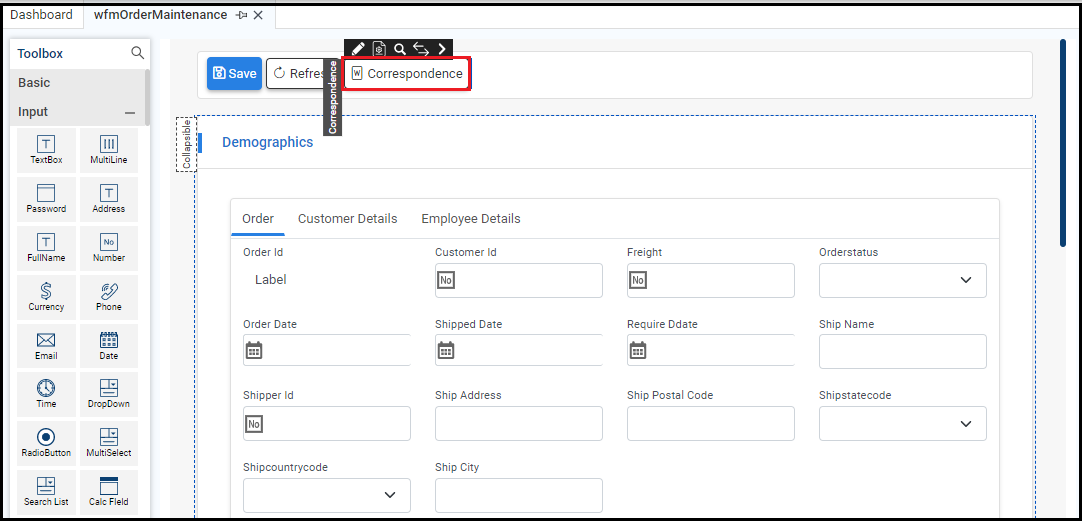The image size is (1082, 521).
Task: Choose the Number control in Toolbox
Action: 109,248
